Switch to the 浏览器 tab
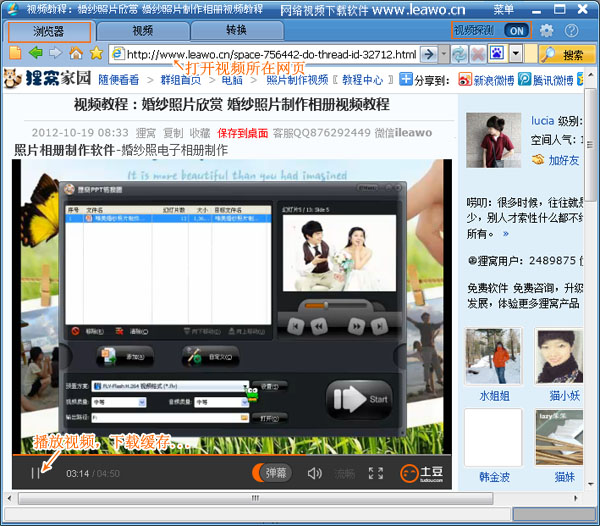The image size is (600, 526). (49, 31)
